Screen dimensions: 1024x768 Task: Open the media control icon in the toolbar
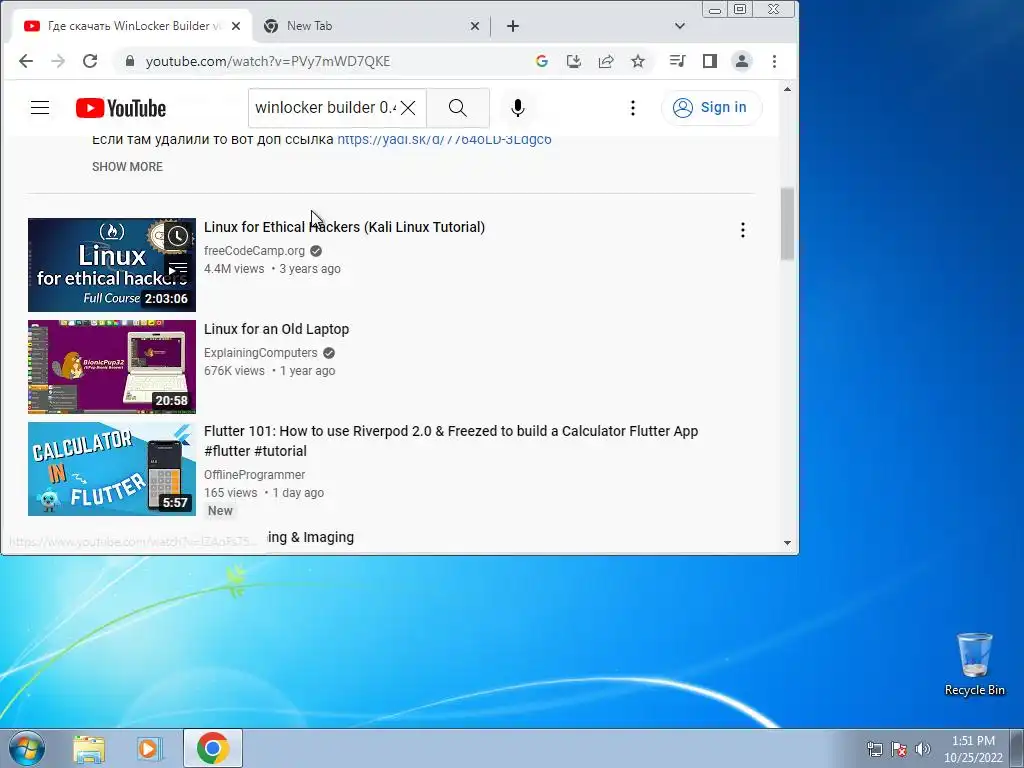(677, 61)
